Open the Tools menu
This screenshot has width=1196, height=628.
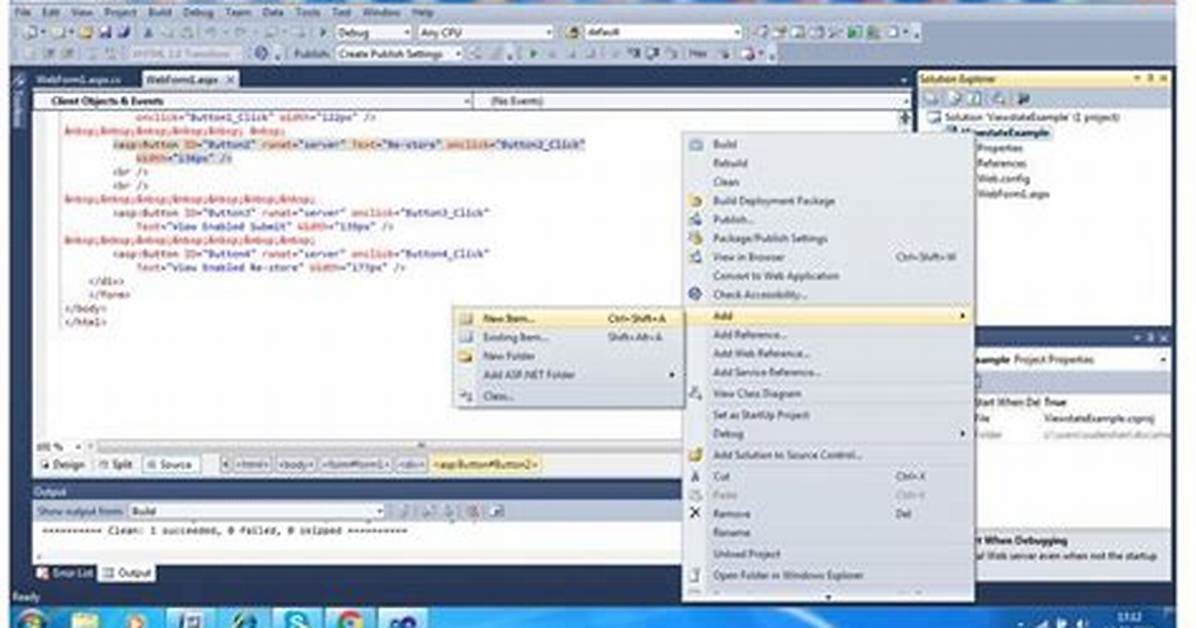pyautogui.click(x=307, y=13)
